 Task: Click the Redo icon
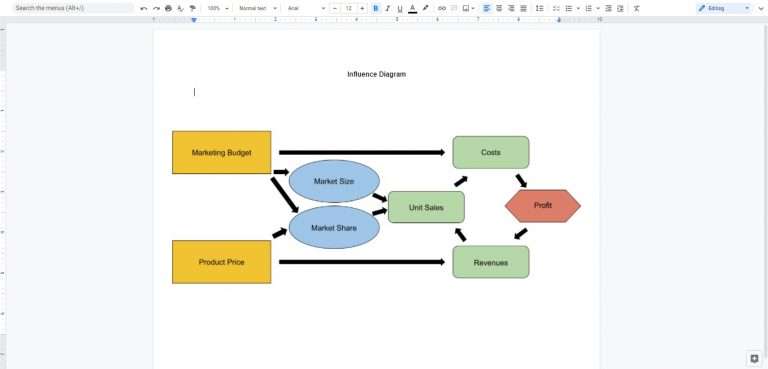156,8
